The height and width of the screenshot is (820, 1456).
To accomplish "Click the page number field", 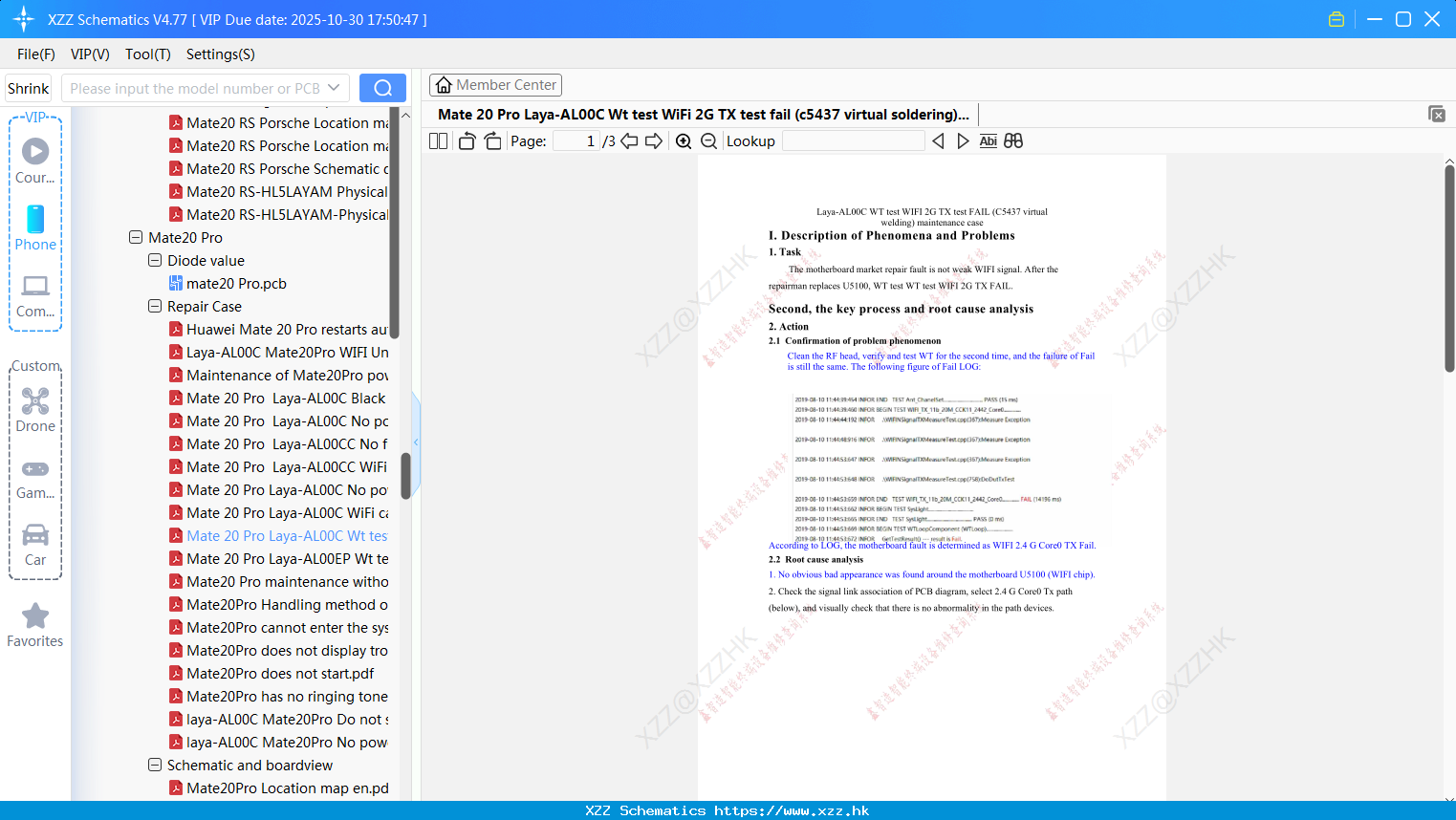I will 576,140.
